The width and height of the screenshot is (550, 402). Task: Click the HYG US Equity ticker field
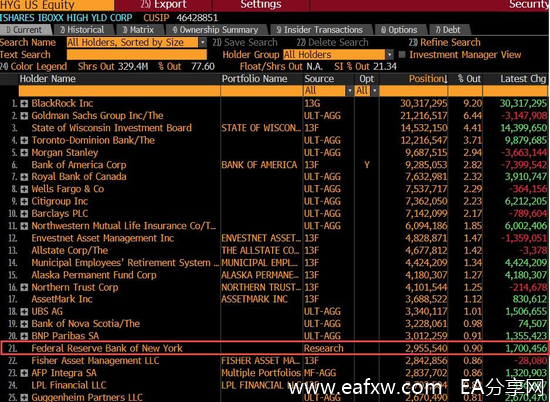point(57,5)
